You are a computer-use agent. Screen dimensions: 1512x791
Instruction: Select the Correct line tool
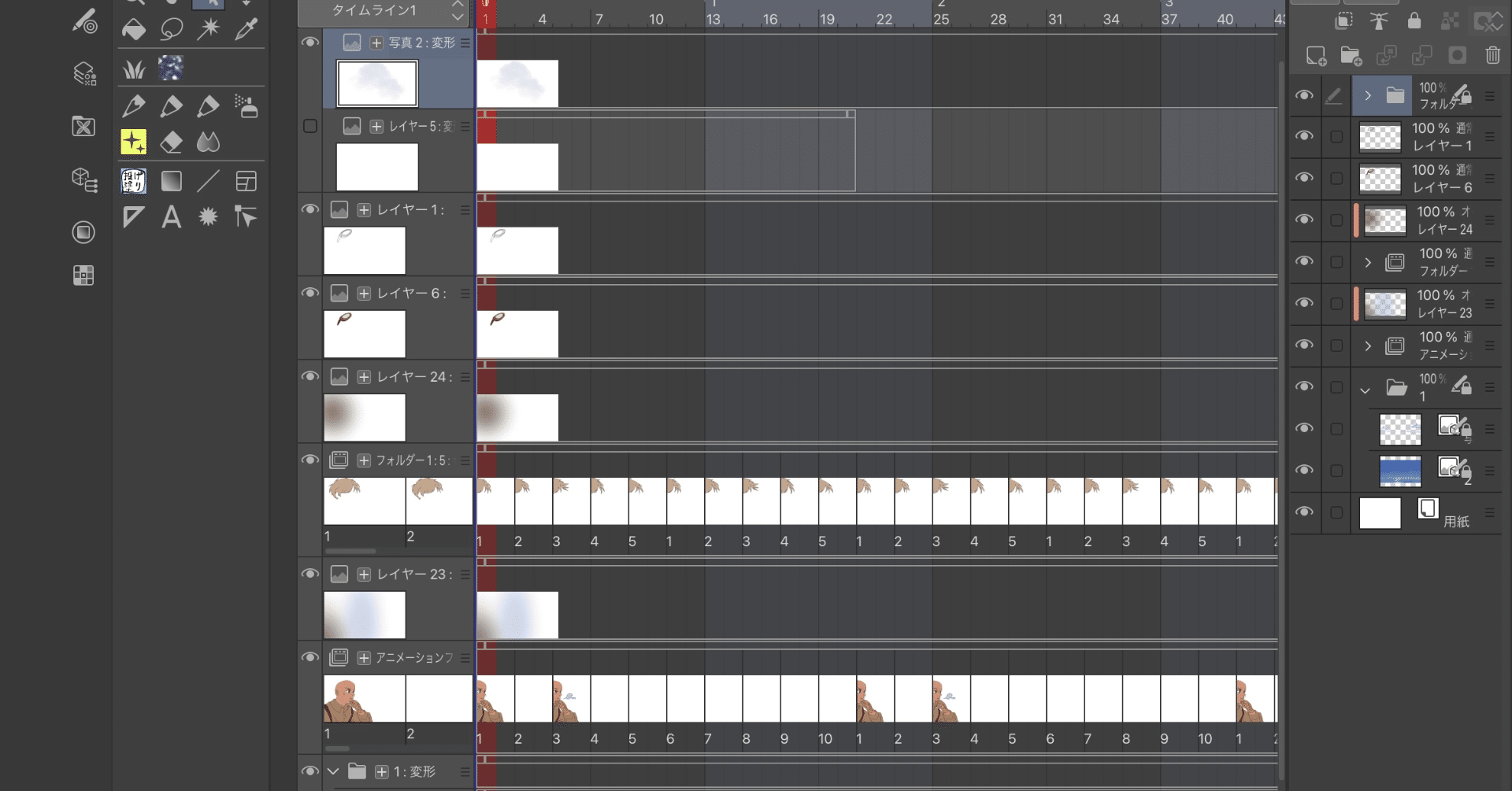(246, 216)
